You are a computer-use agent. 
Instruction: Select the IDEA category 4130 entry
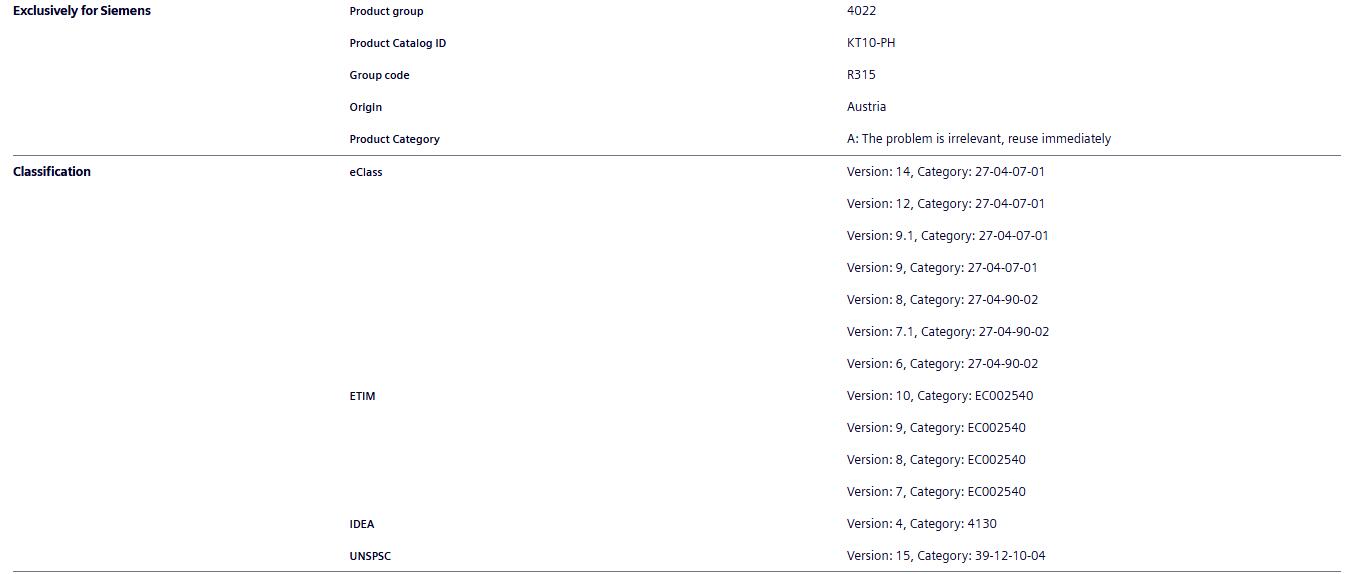[x=921, y=524]
